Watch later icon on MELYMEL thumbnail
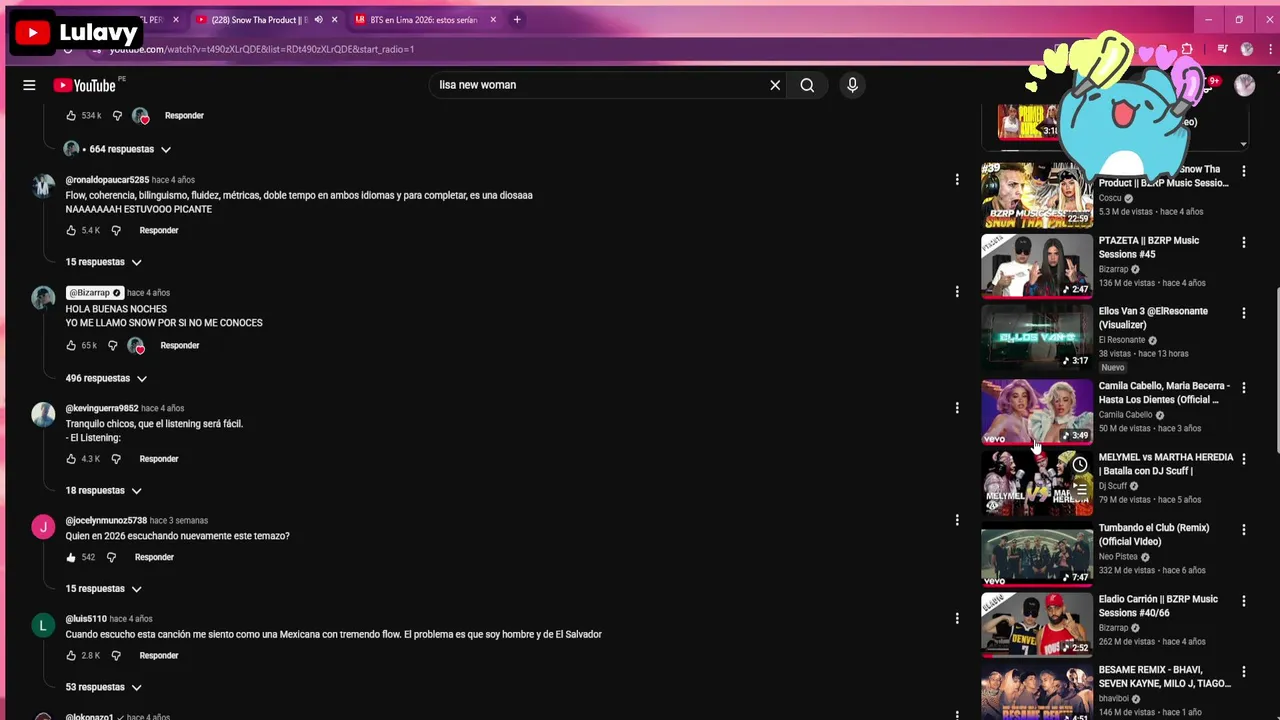The height and width of the screenshot is (720, 1280). pyautogui.click(x=1080, y=465)
